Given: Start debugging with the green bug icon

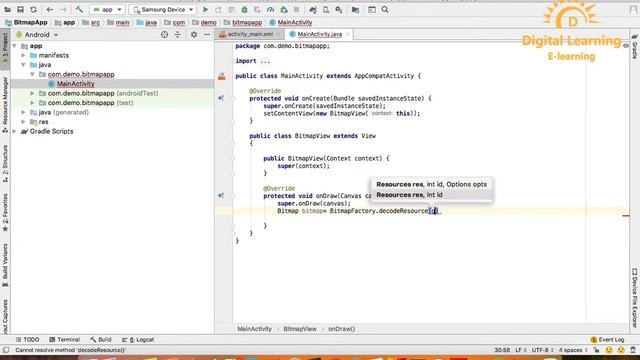Looking at the screenshot, I should point(244,9).
